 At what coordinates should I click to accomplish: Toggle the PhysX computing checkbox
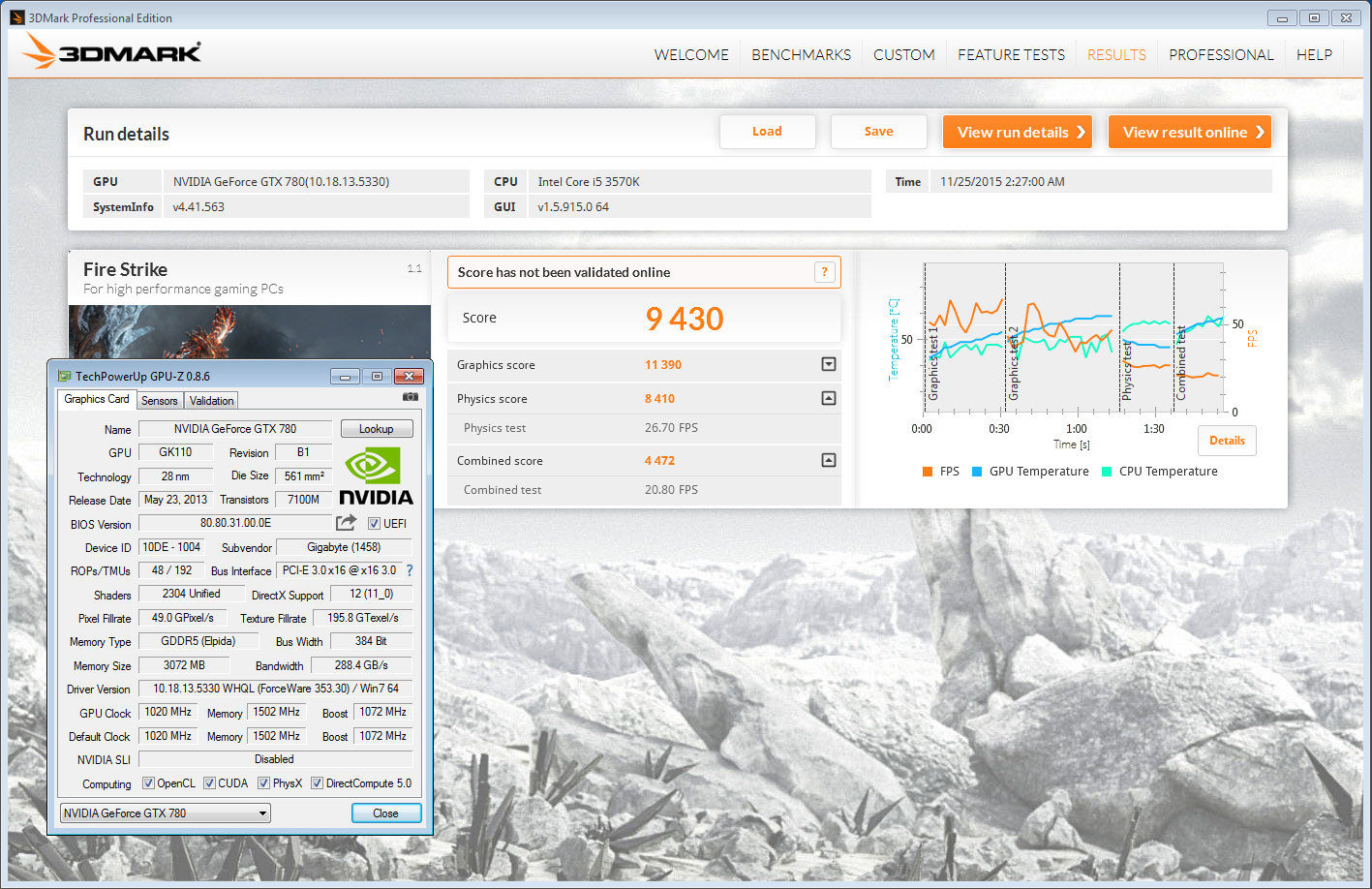(x=263, y=783)
